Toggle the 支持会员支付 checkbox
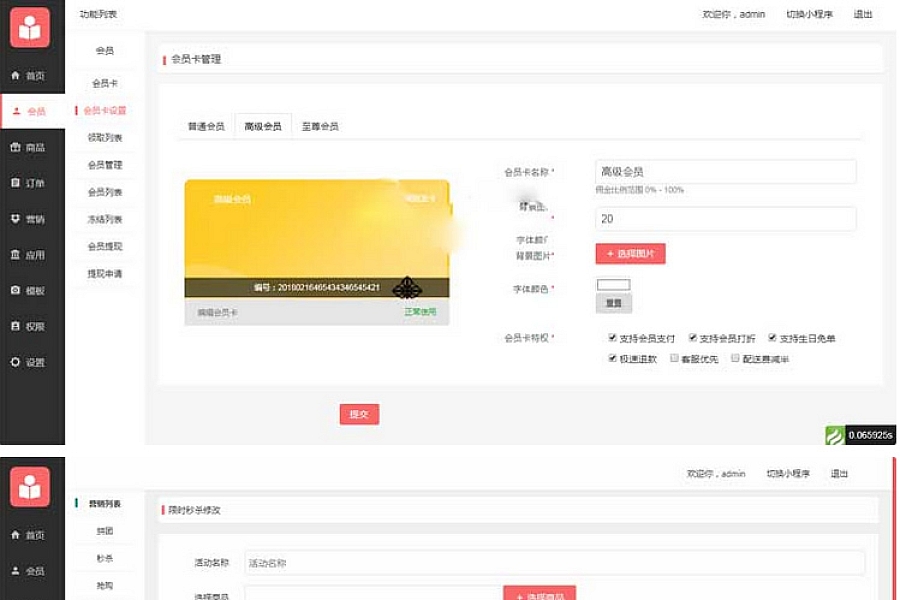The width and height of the screenshot is (900, 600). pyautogui.click(x=612, y=338)
